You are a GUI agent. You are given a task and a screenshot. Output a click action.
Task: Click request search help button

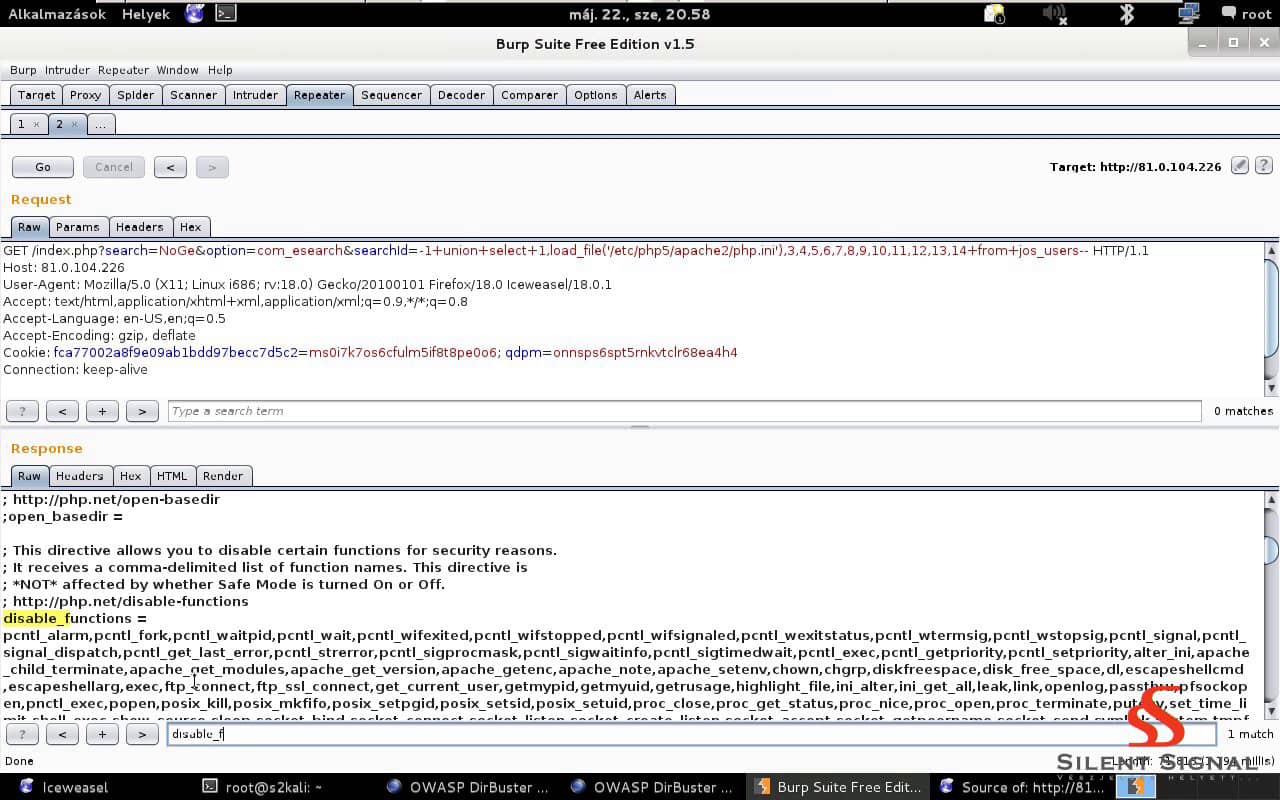coord(22,411)
